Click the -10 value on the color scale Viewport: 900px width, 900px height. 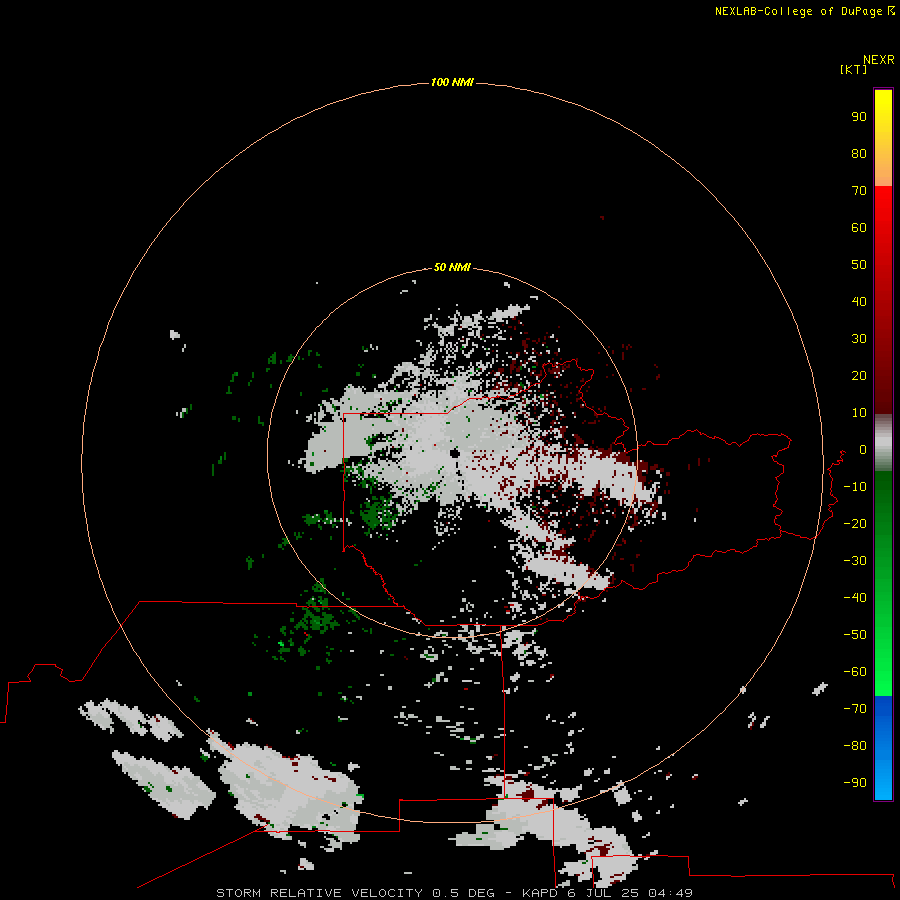click(855, 487)
